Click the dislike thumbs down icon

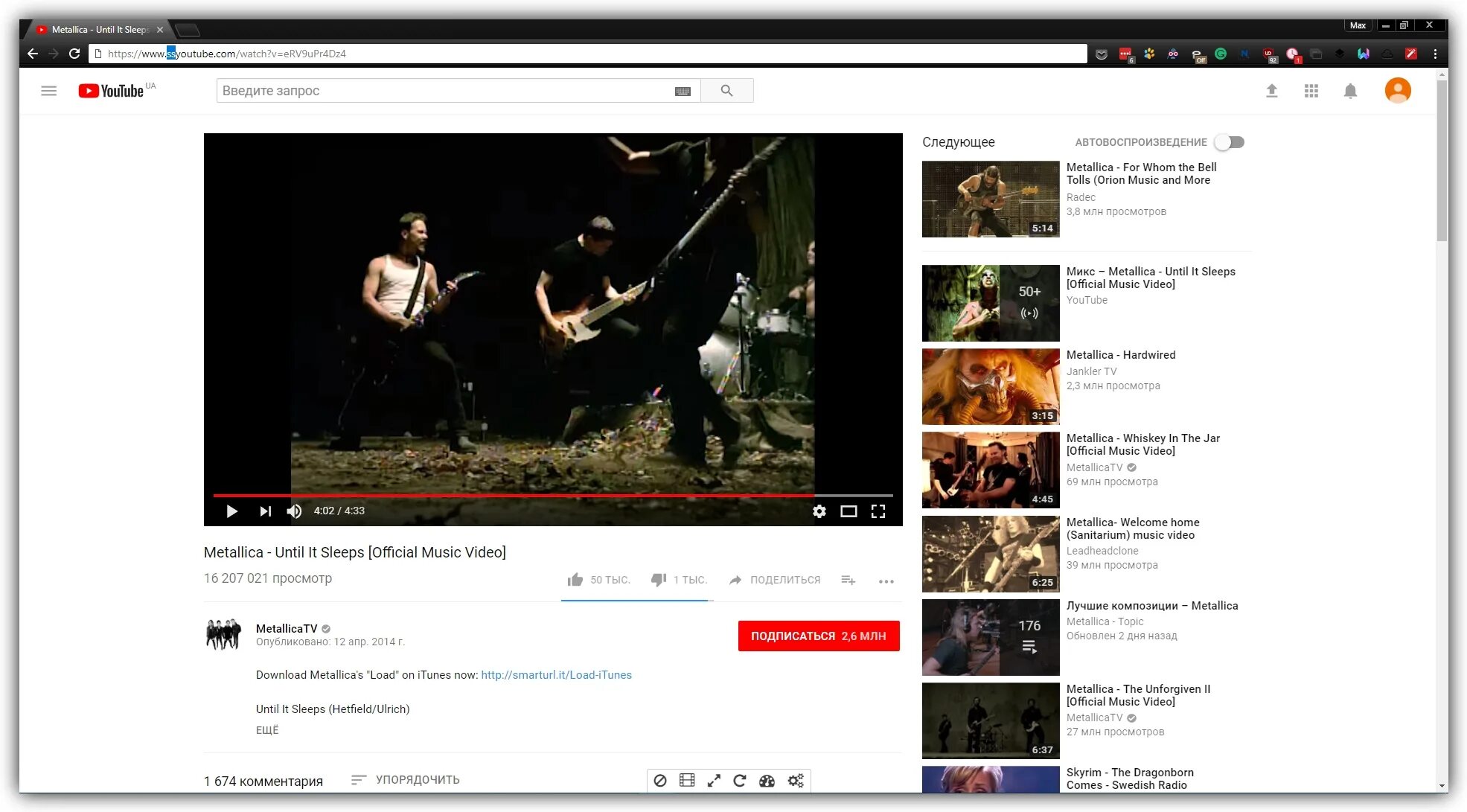click(x=658, y=580)
